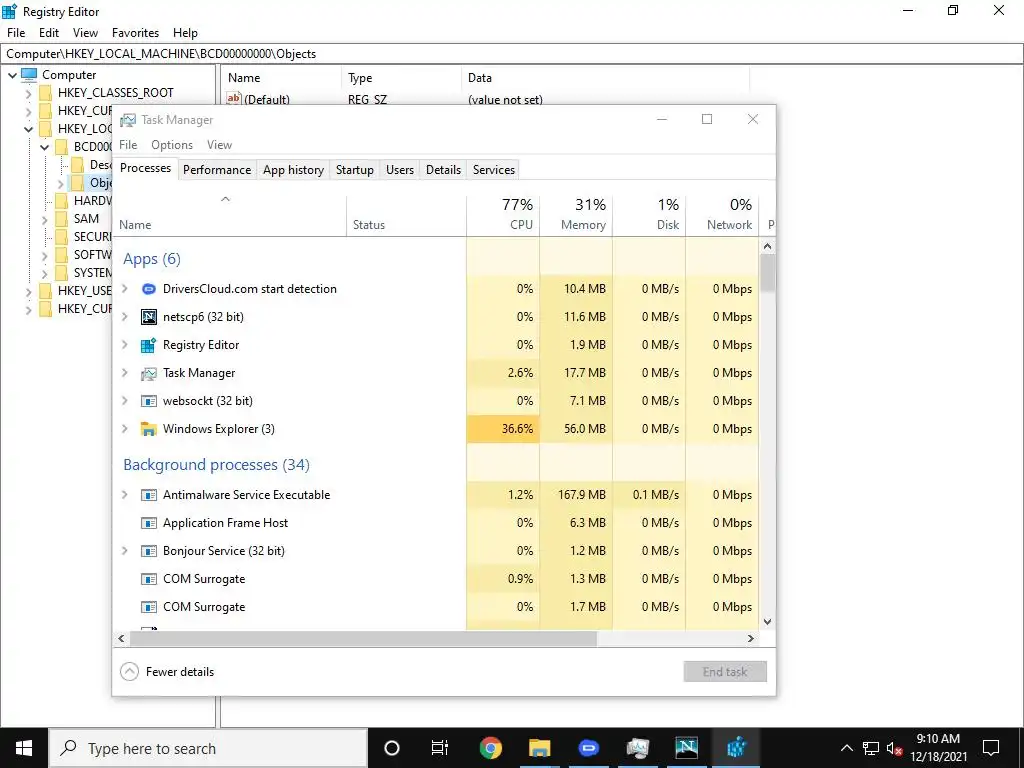Click the End task button

coord(725,671)
